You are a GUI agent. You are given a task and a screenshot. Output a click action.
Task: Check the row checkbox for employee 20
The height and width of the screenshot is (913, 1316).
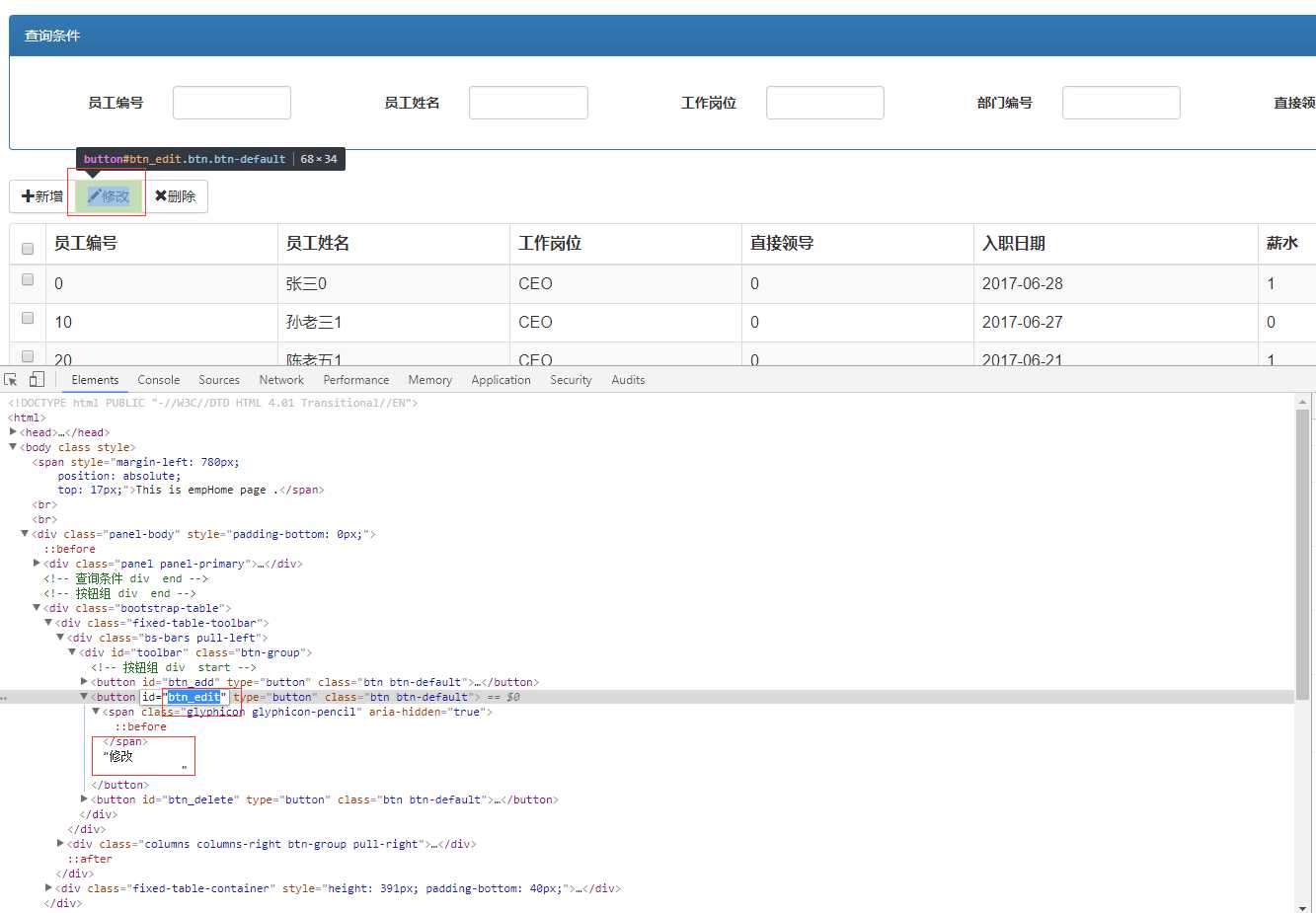click(28, 356)
